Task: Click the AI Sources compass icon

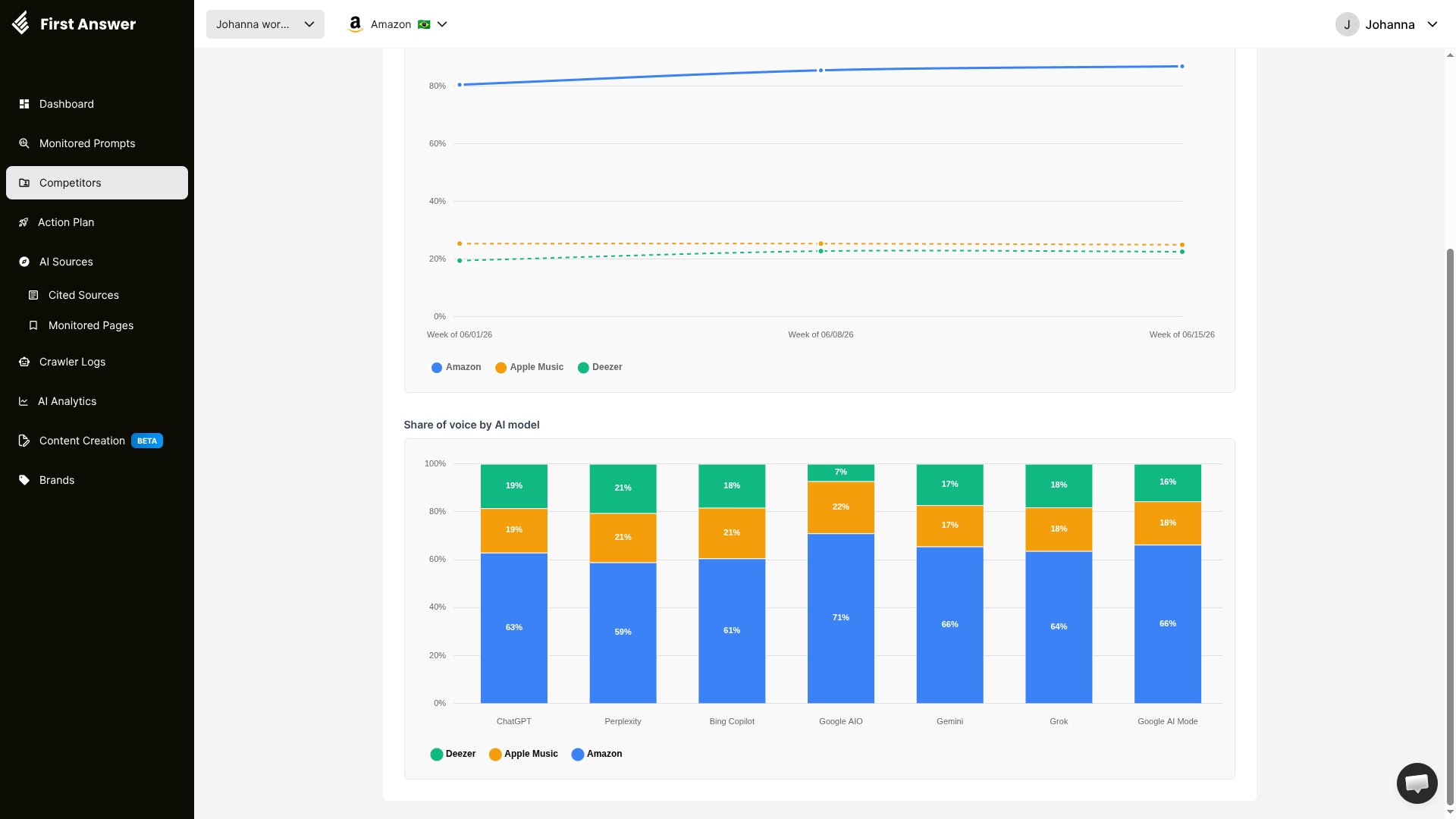Action: [24, 262]
